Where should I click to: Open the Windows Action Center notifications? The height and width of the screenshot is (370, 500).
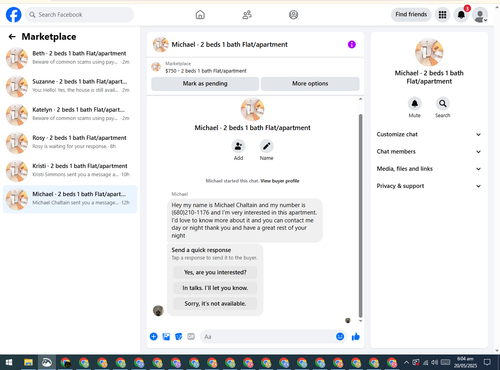487,362
